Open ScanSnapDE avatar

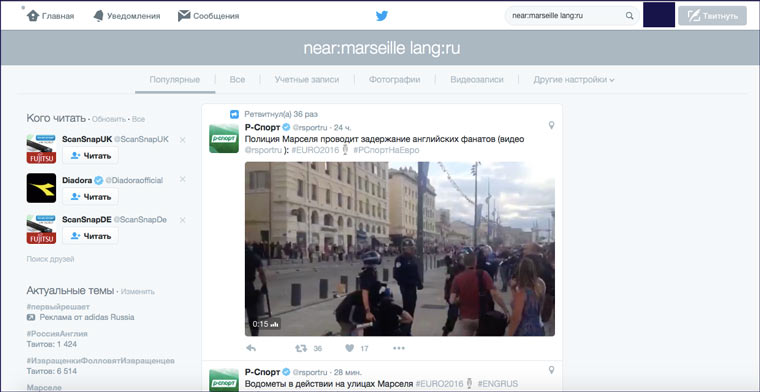pos(41,229)
